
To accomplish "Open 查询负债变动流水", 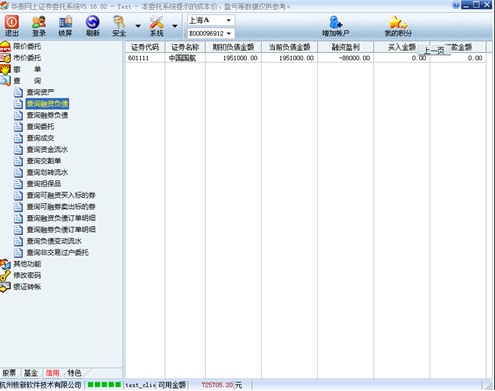I will click(54, 241).
